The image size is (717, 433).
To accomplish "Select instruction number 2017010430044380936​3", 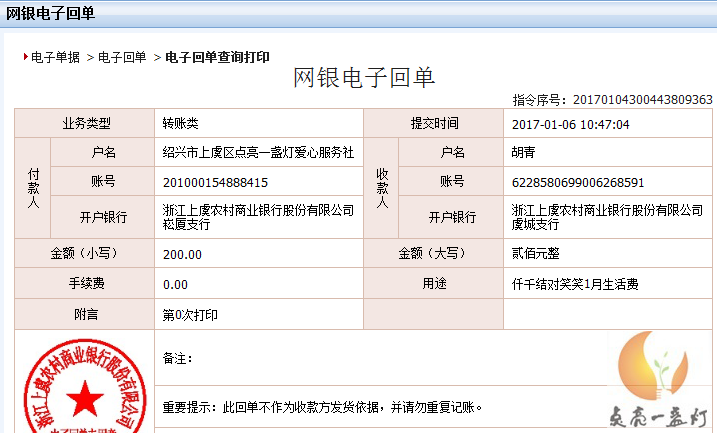I will 642,100.
